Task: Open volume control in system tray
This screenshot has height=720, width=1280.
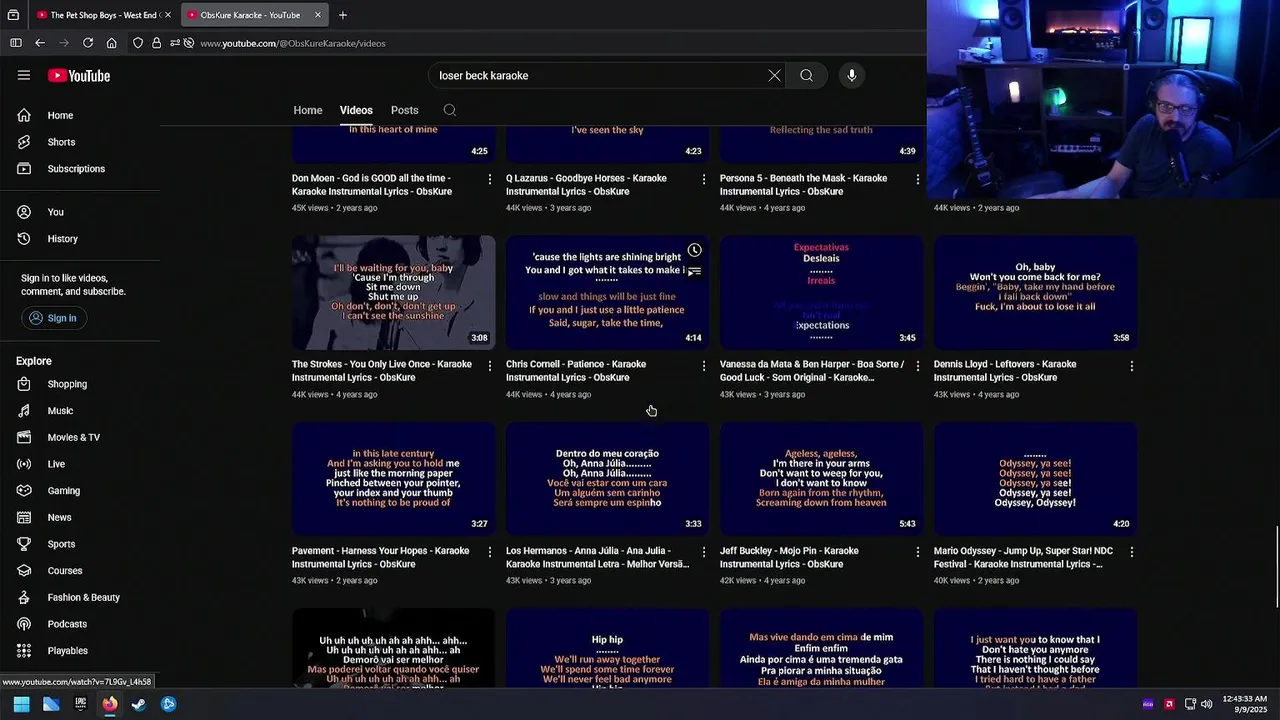Action: [1206, 704]
